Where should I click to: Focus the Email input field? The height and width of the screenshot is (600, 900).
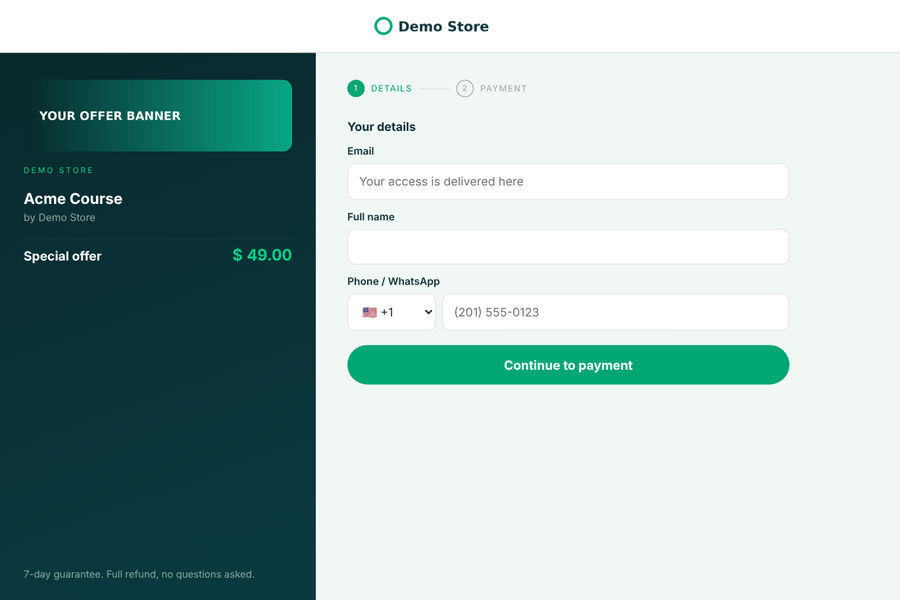point(568,181)
